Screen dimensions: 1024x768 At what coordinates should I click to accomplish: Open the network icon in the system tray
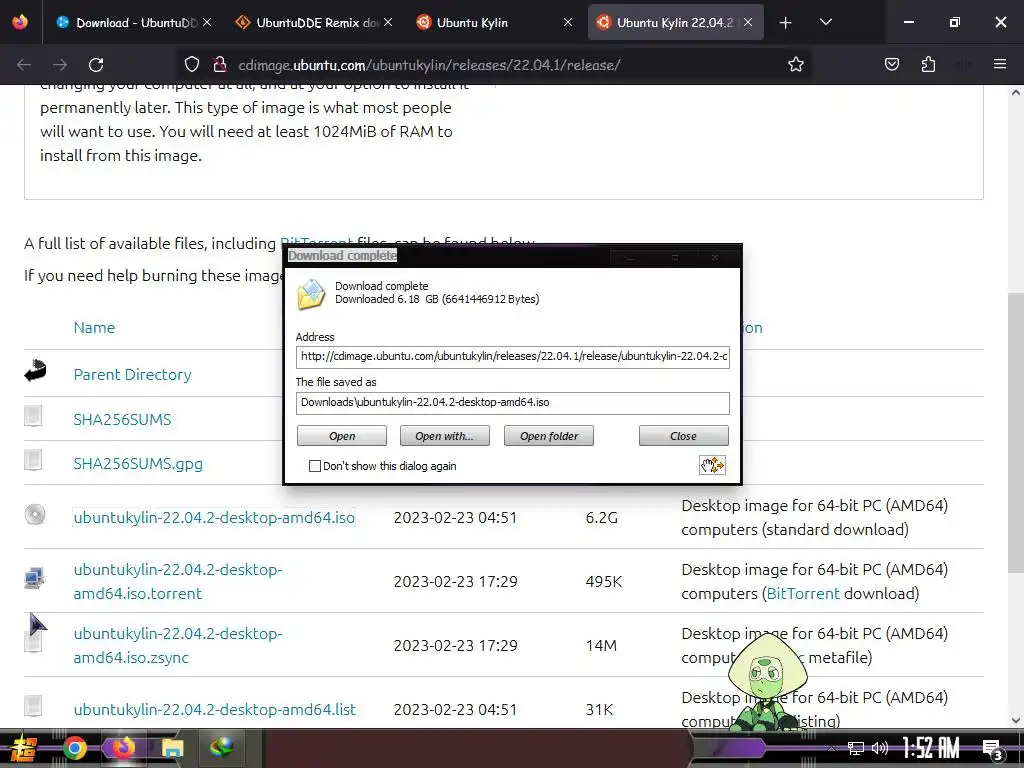tap(855, 748)
